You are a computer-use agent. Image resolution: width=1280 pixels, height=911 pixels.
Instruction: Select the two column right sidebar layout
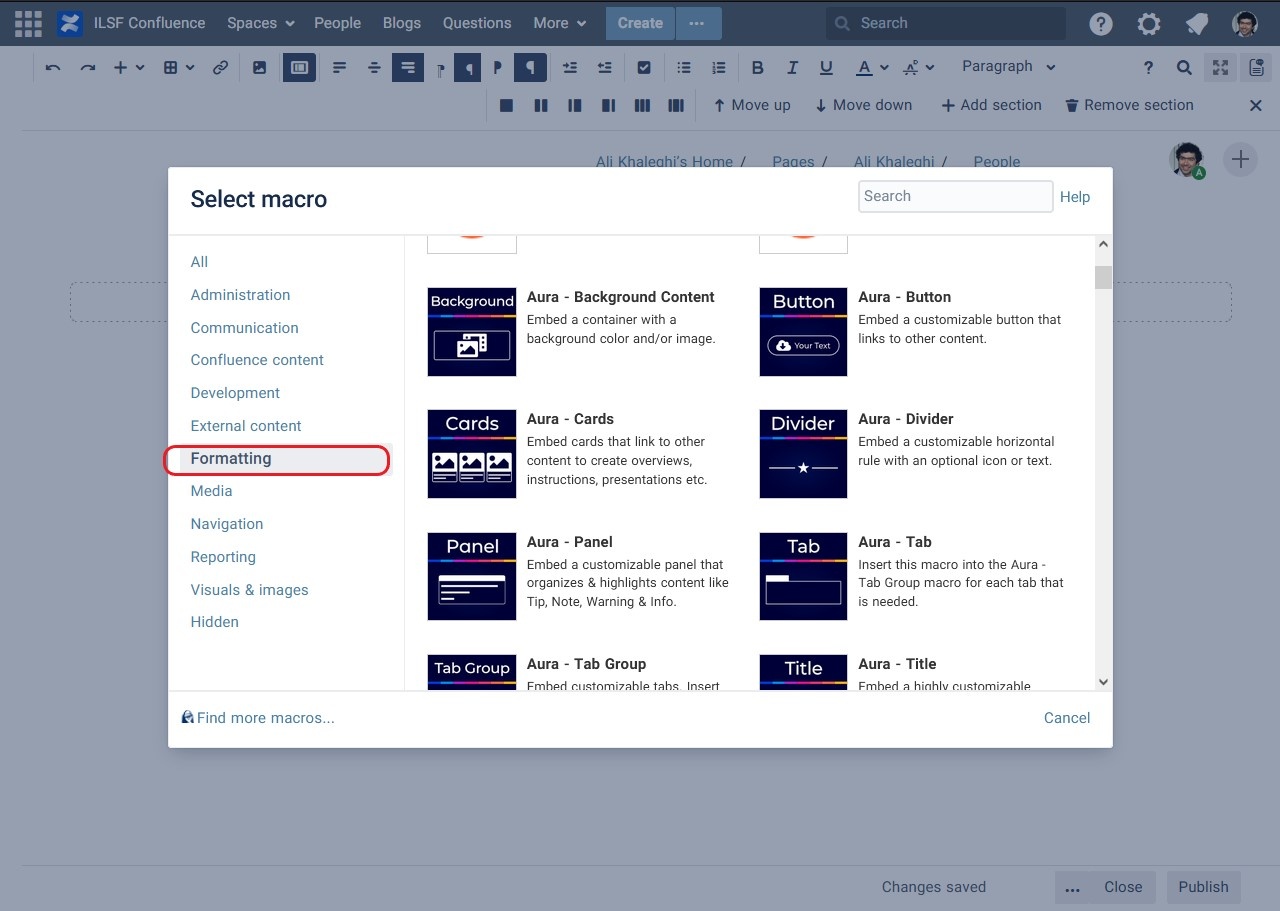click(x=609, y=106)
